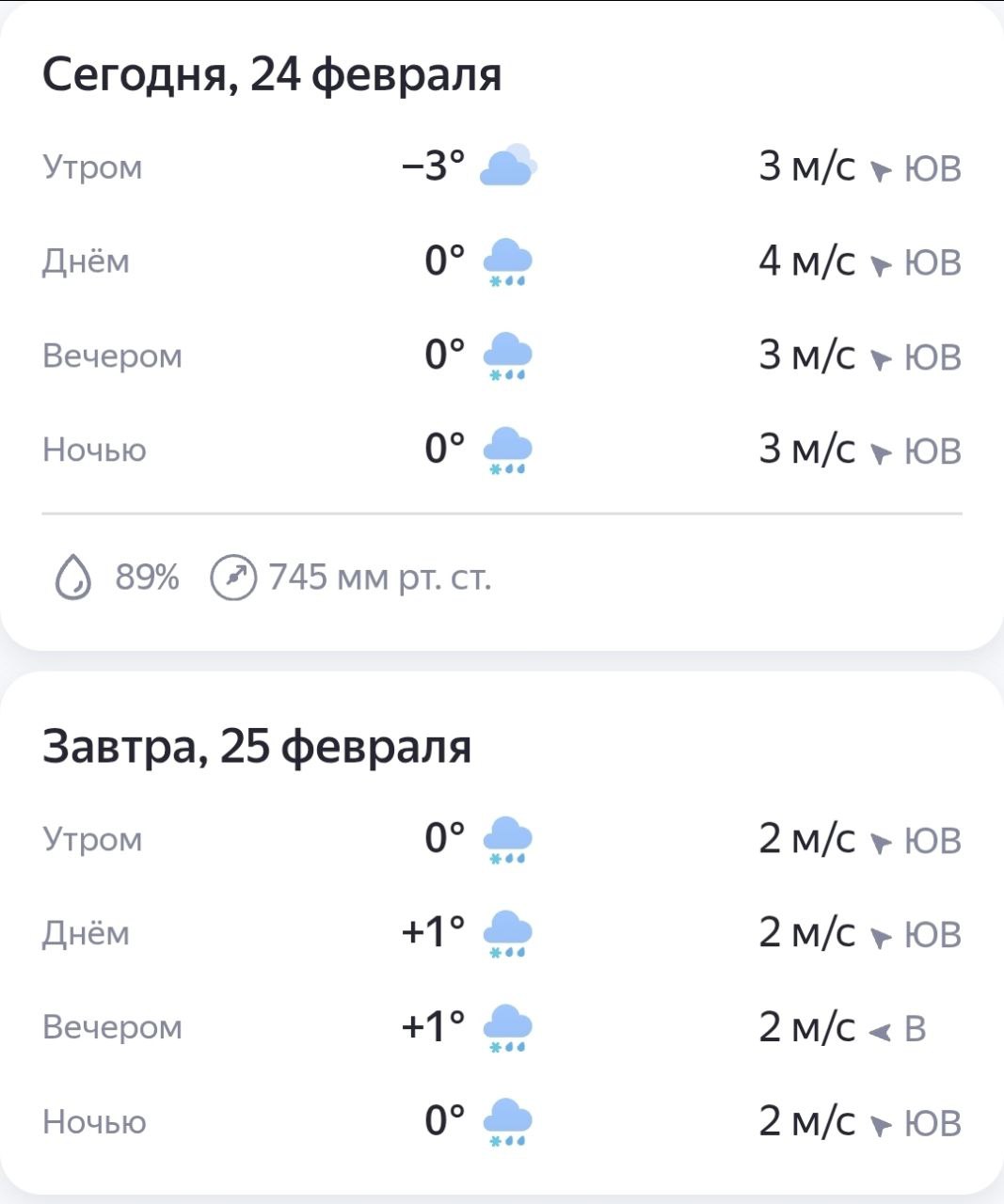The image size is (1004, 1204).
Task: Click today's morning −3° temperature
Action: click(434, 166)
